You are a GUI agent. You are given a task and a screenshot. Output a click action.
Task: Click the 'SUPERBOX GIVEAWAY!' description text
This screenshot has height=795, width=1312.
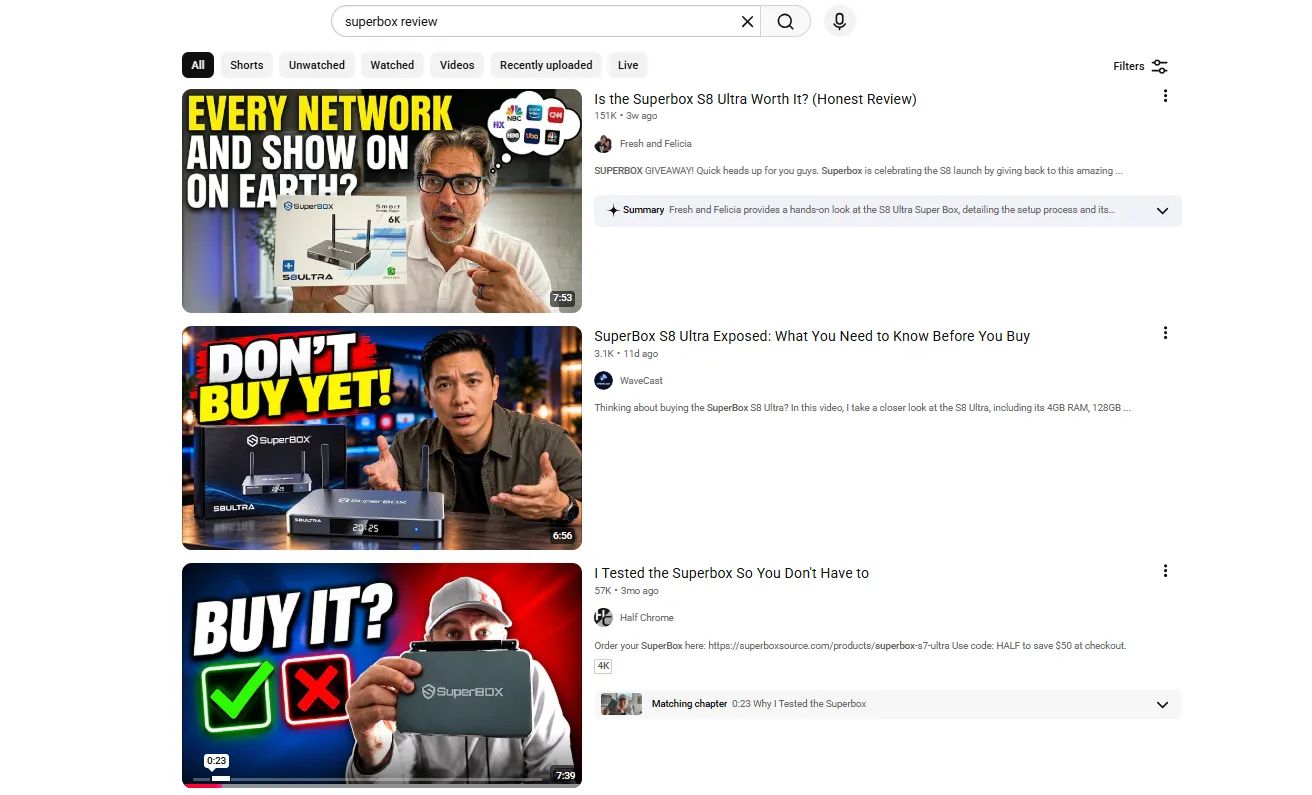[858, 171]
